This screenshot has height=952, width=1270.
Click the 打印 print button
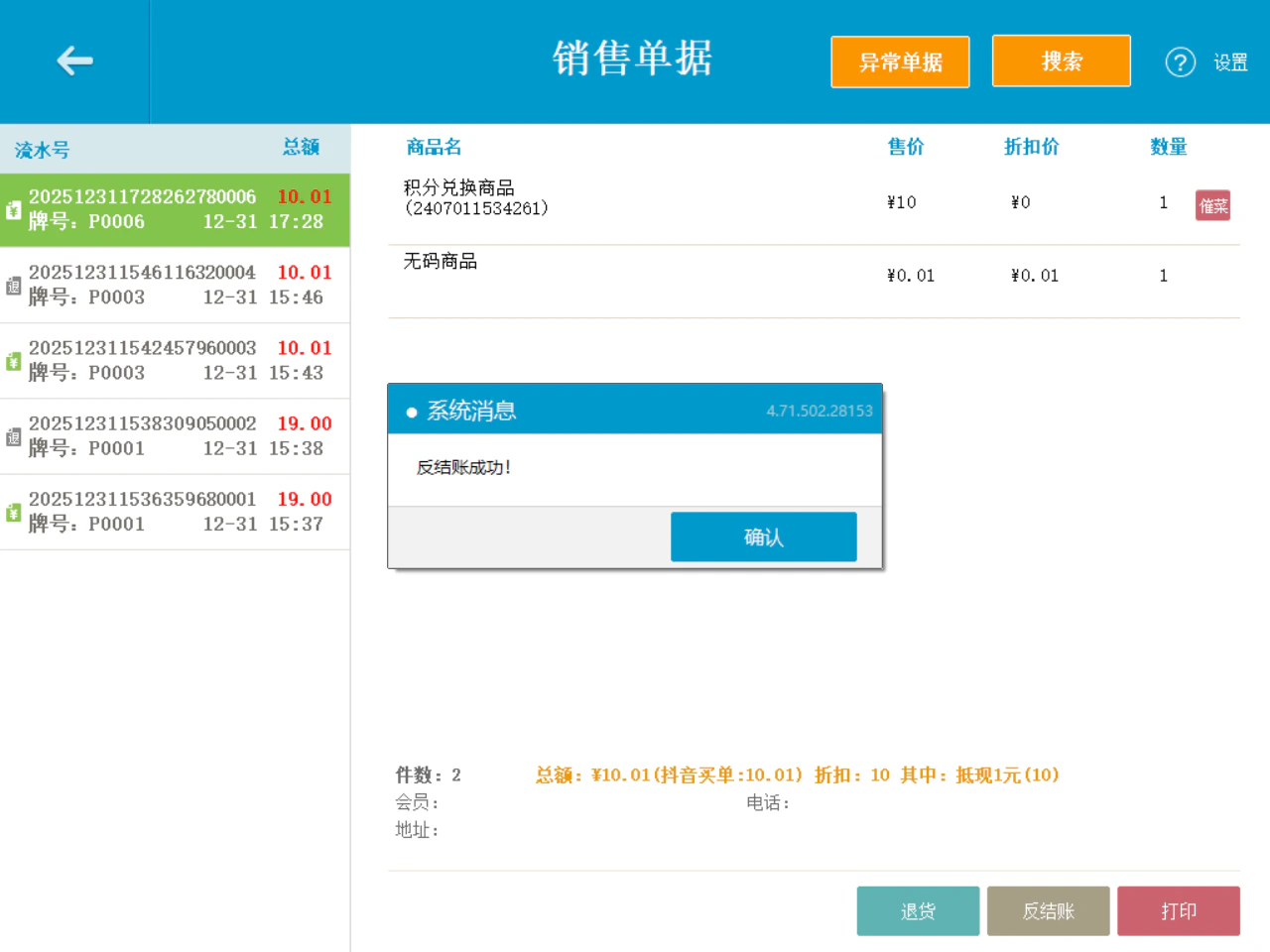click(x=1179, y=910)
